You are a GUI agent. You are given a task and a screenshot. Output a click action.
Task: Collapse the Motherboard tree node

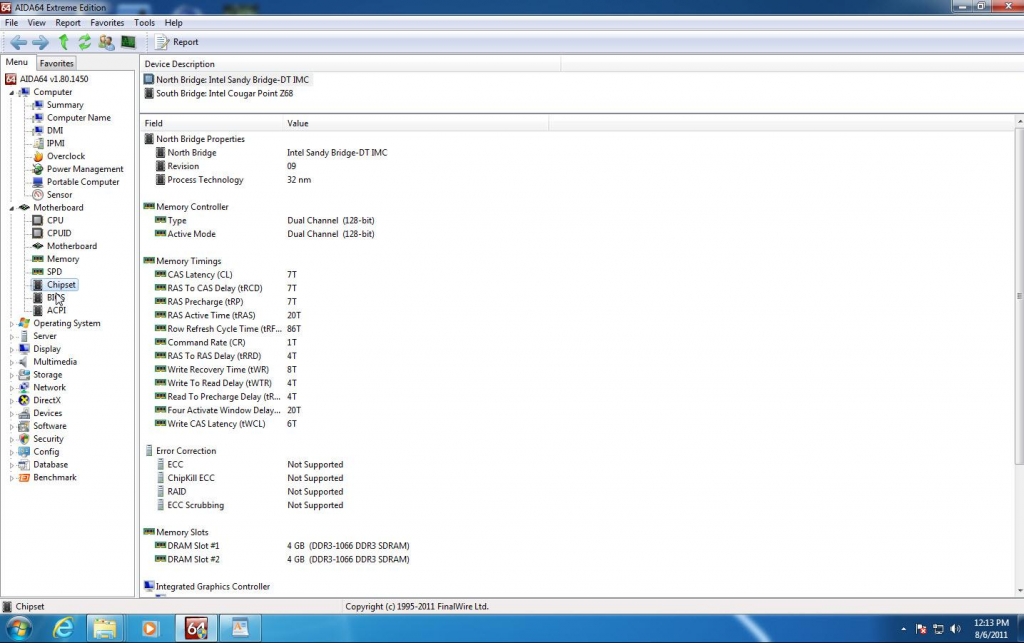tap(13, 208)
